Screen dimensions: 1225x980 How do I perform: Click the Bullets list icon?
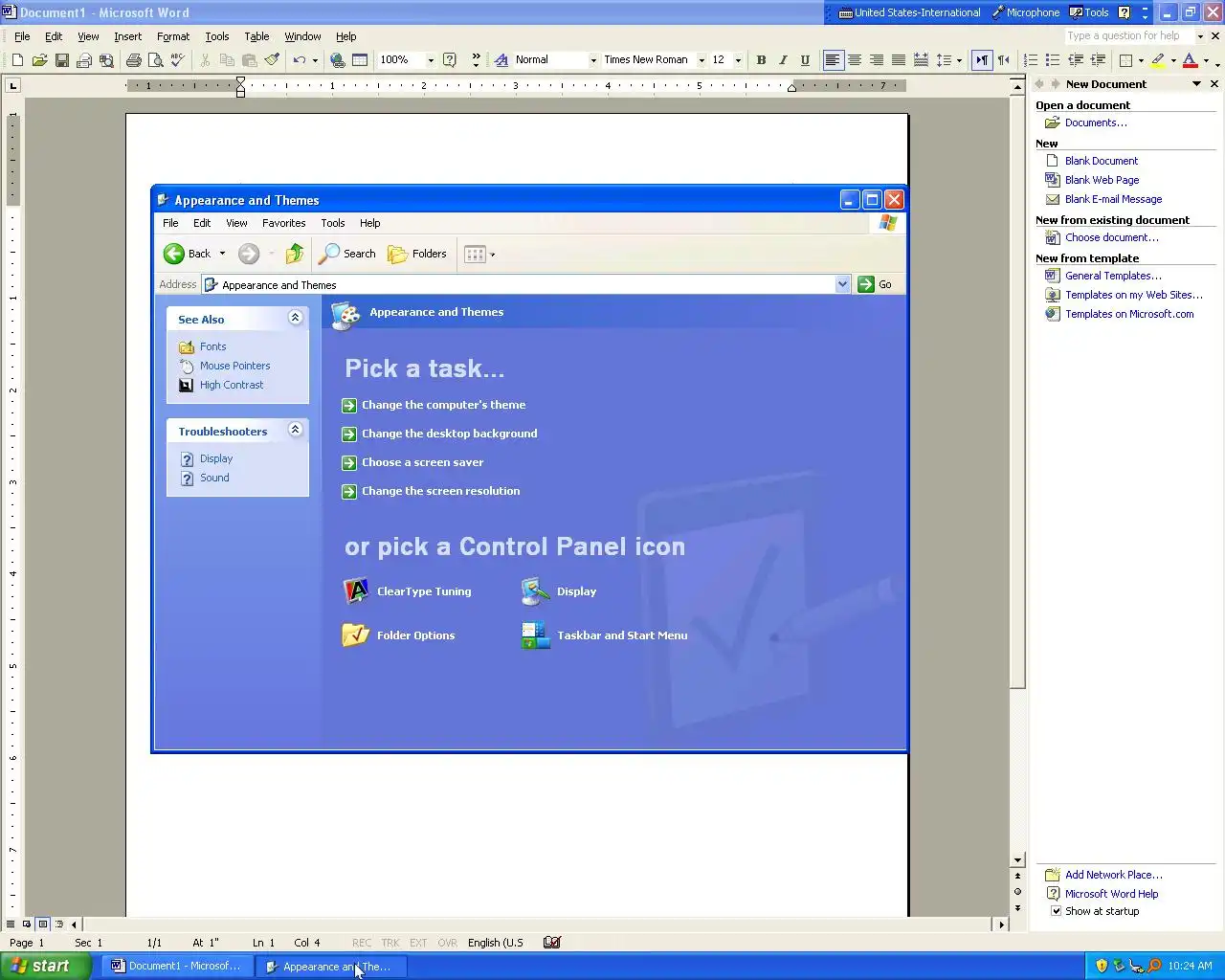click(1053, 60)
